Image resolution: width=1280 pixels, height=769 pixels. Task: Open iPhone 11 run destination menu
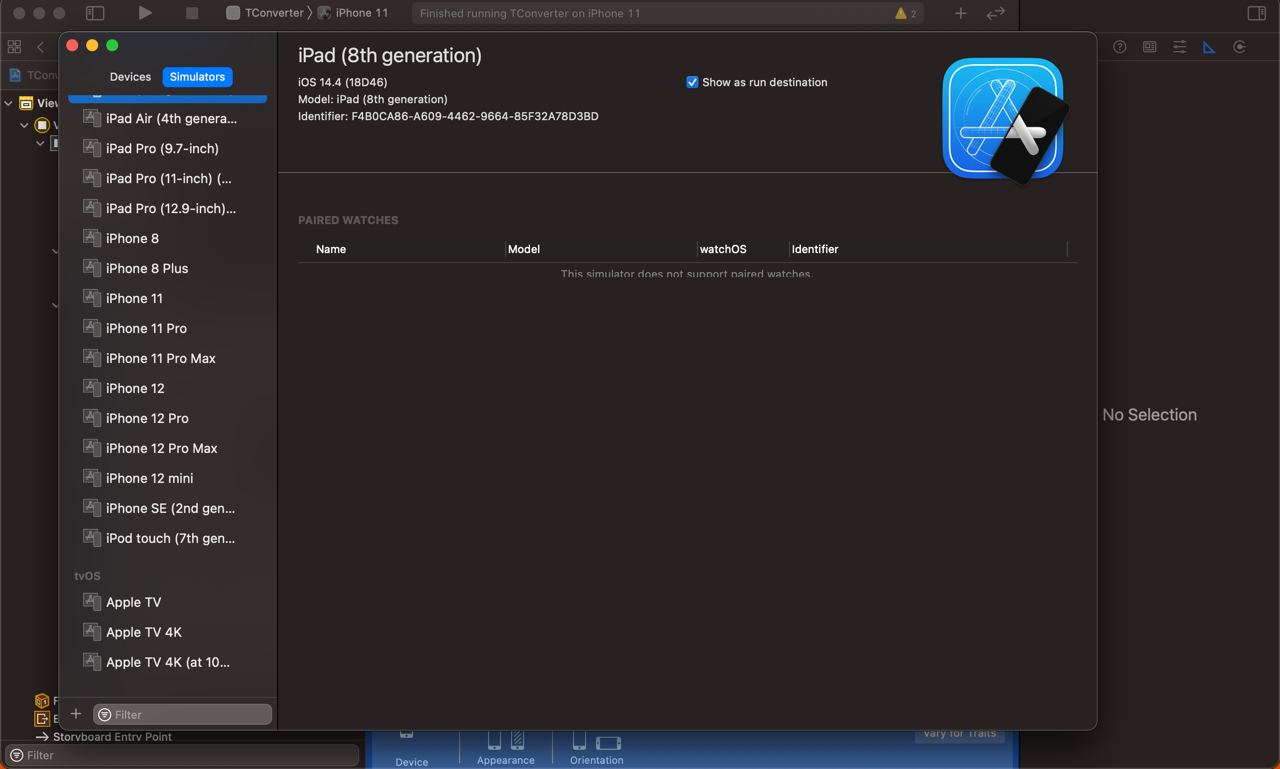353,13
